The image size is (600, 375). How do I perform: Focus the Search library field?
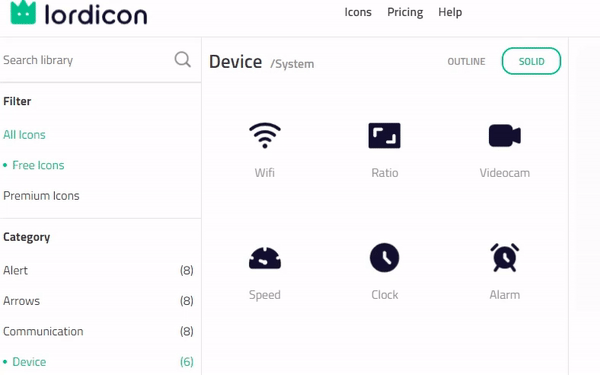tap(86, 60)
